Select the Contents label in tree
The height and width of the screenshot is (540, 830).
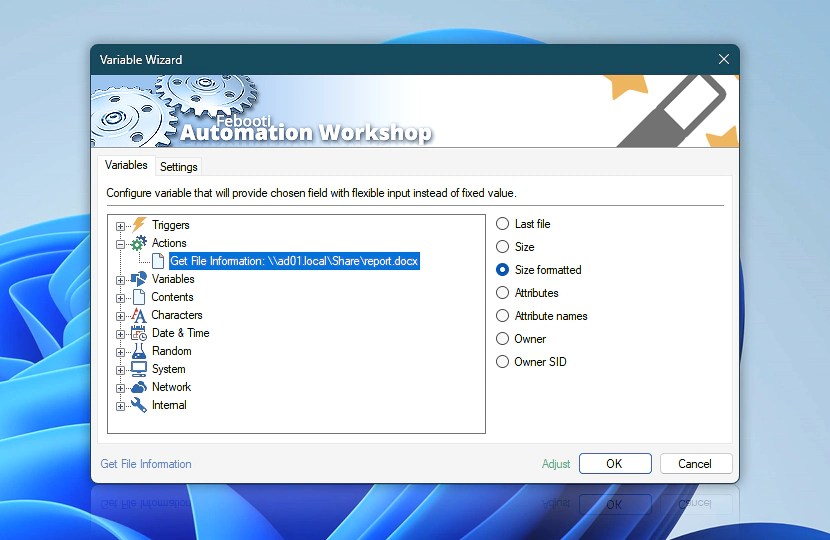tap(172, 297)
